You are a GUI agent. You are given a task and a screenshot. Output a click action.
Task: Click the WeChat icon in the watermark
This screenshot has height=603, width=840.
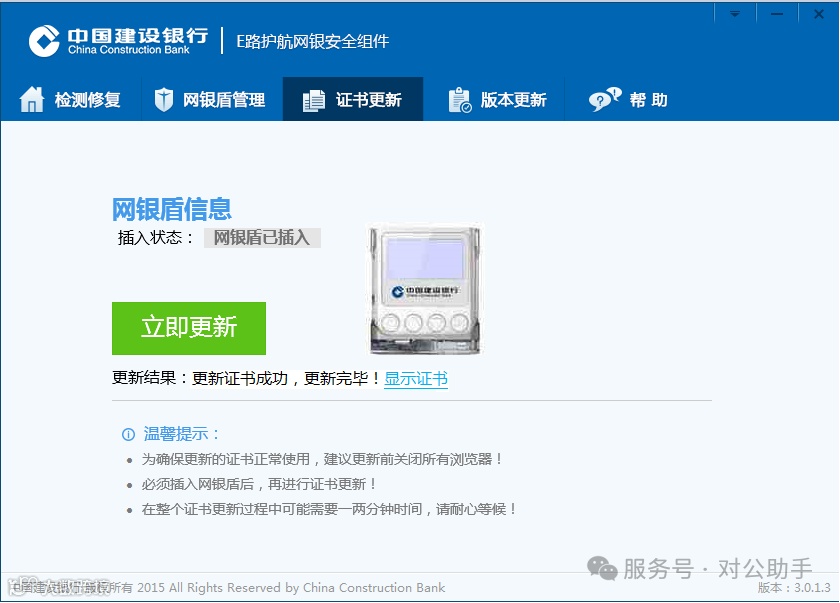(602, 568)
